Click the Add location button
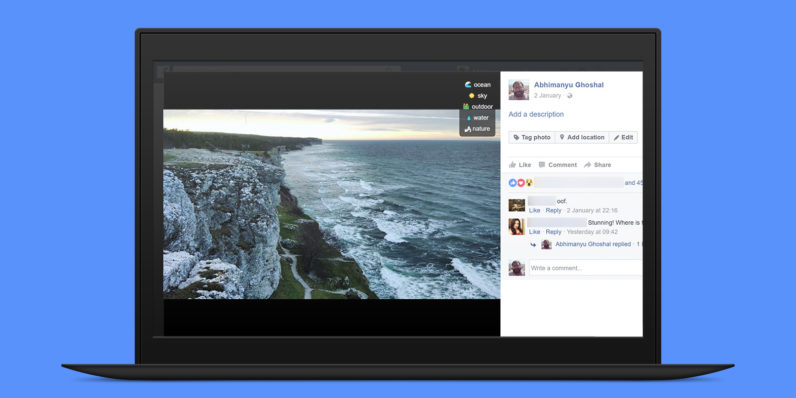The image size is (796, 398). click(582, 138)
